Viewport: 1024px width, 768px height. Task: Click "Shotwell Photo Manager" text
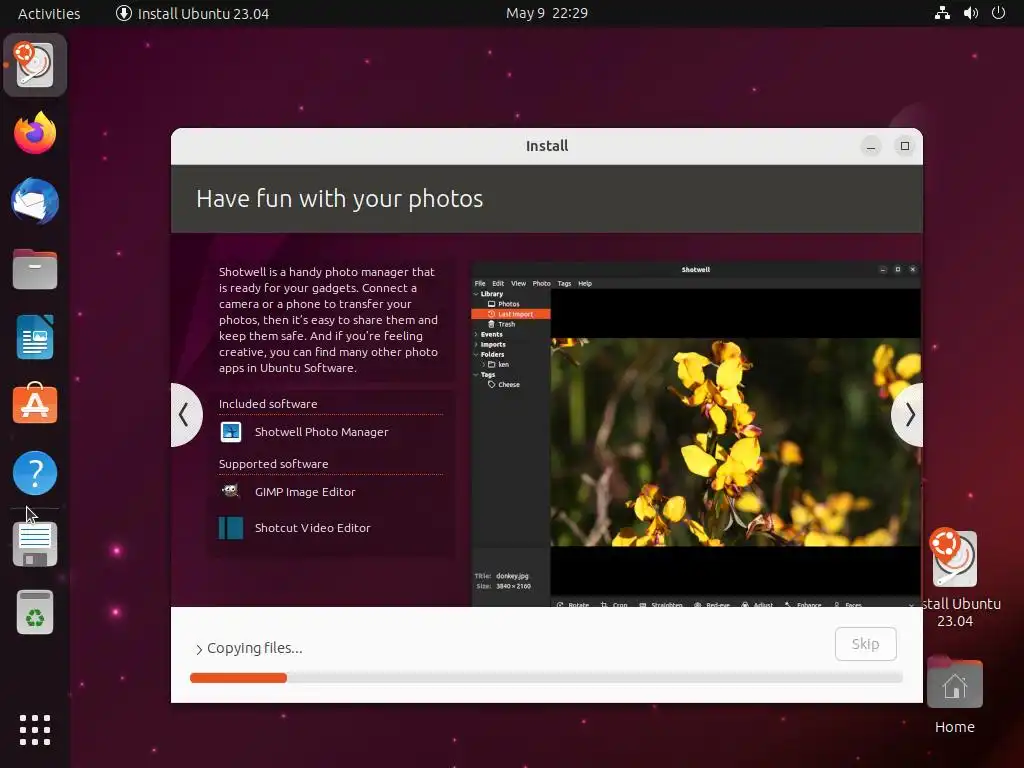(x=321, y=432)
